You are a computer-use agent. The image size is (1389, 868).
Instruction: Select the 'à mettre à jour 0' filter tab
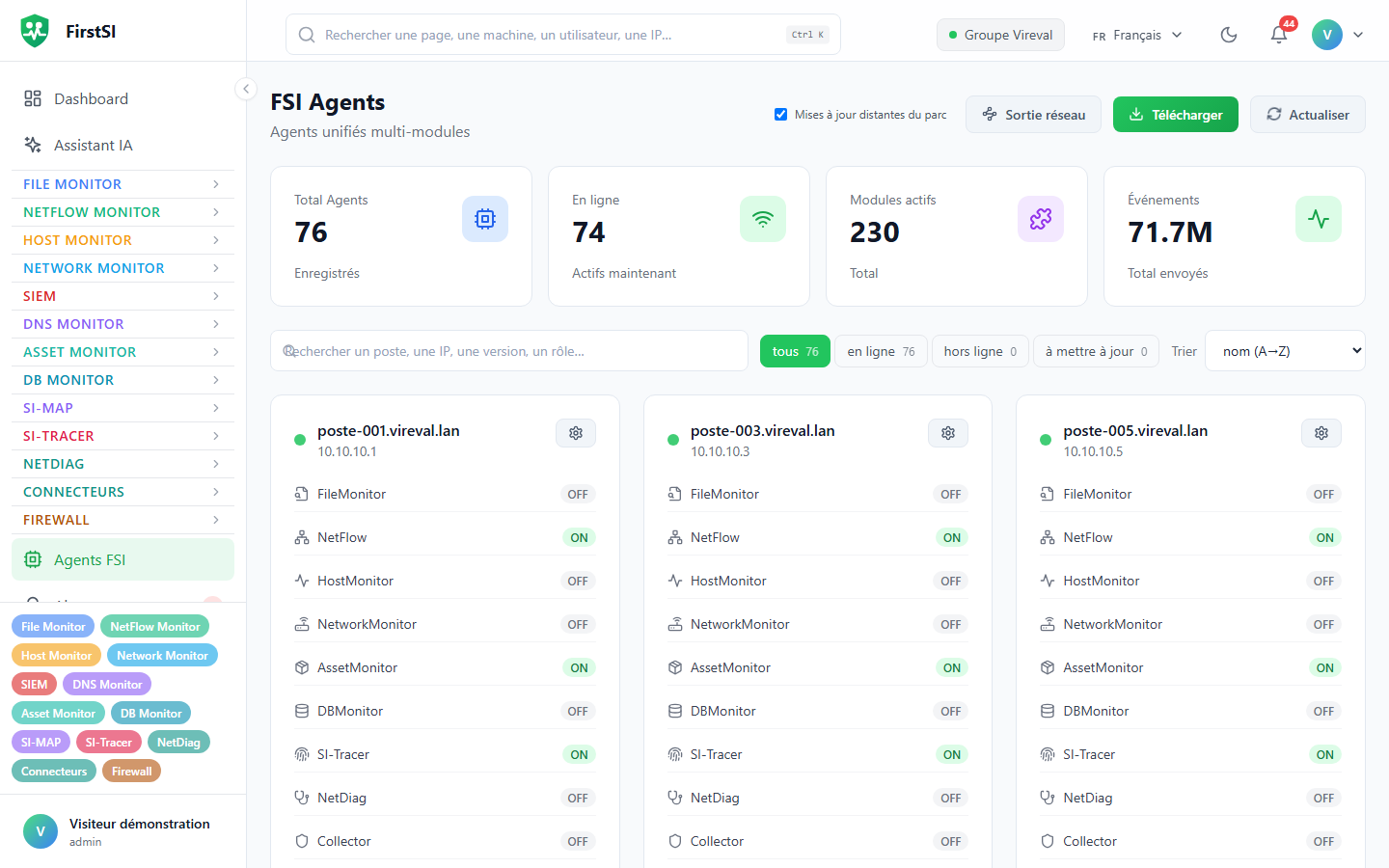(1097, 351)
